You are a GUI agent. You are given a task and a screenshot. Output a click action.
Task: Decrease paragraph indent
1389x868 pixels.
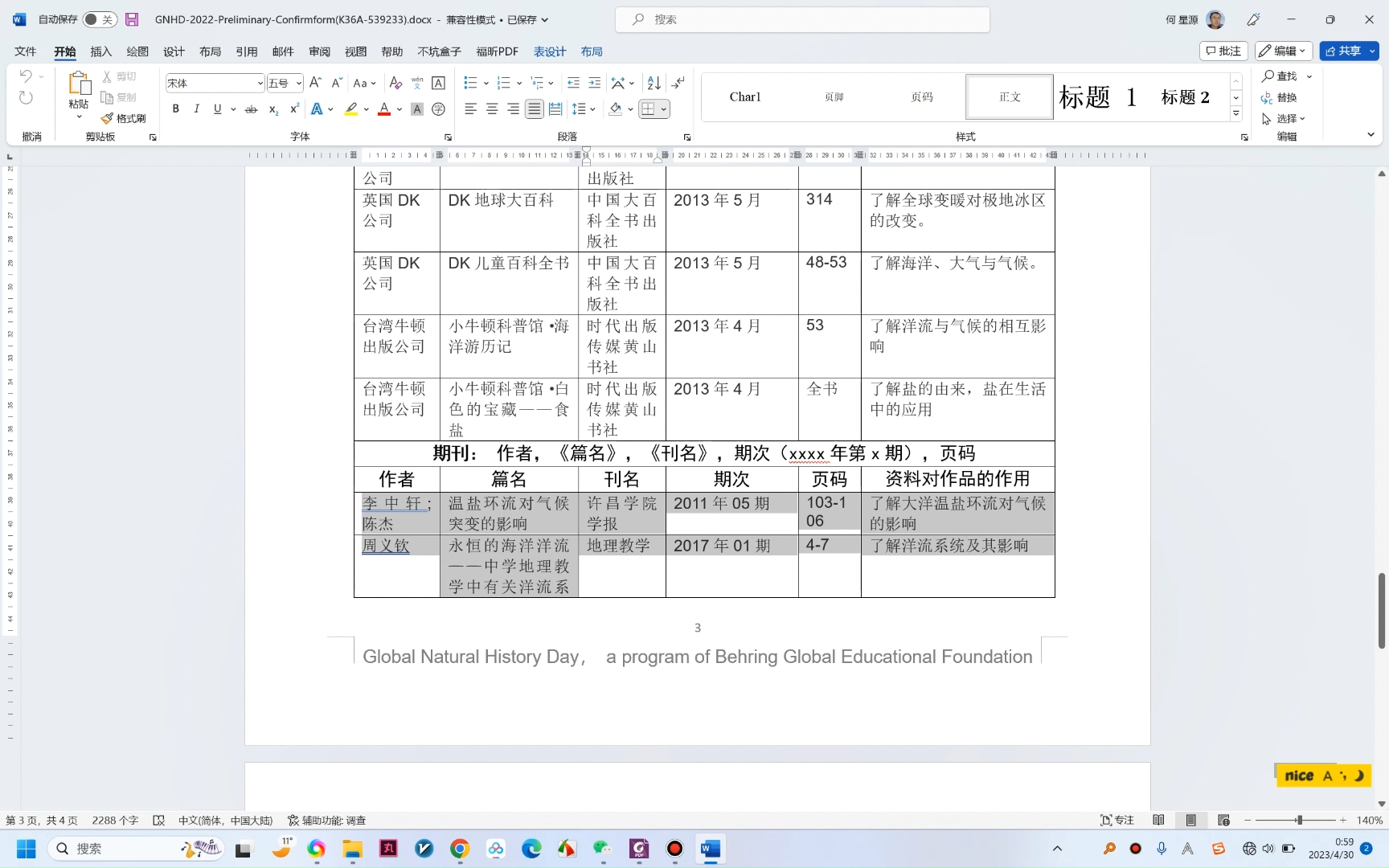(573, 83)
